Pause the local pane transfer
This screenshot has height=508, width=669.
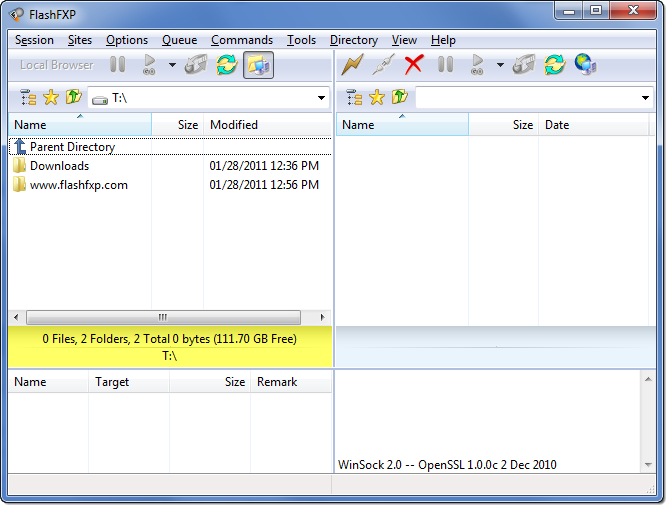[x=117, y=65]
